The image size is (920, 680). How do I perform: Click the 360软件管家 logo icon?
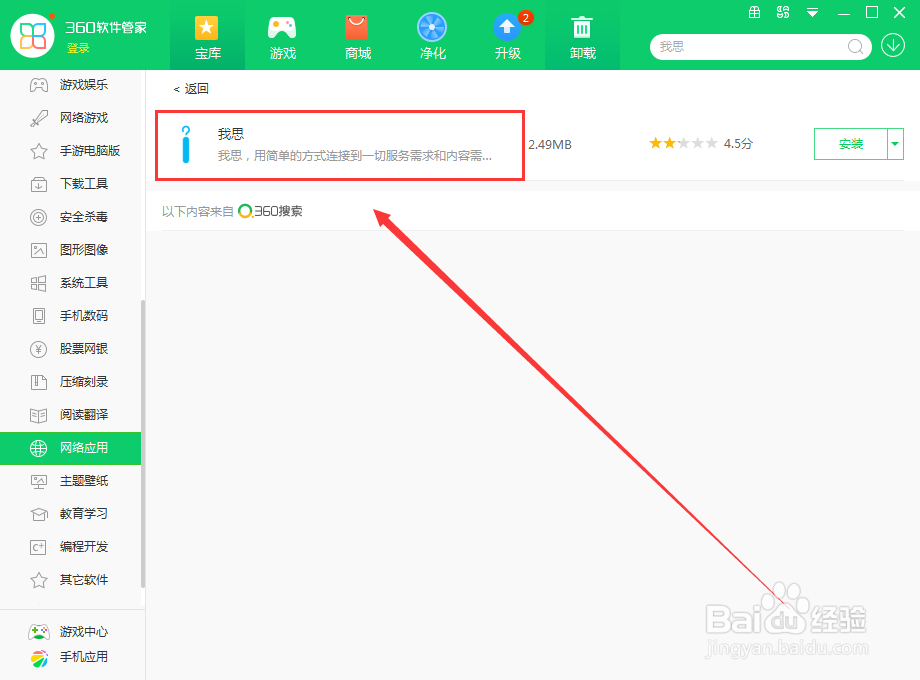pyautogui.click(x=33, y=36)
